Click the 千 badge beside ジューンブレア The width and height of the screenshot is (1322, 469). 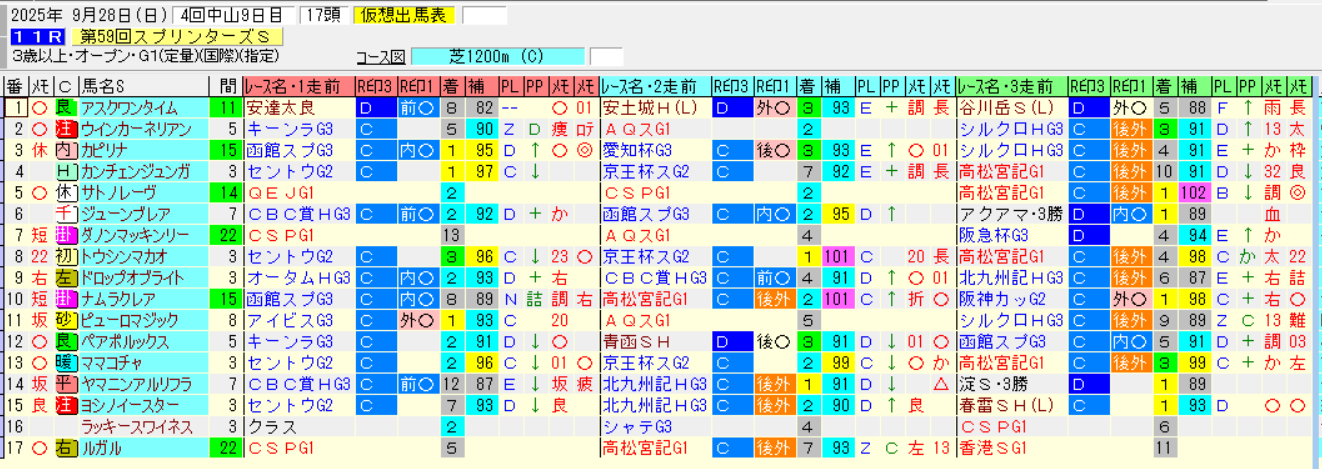[x=65, y=214]
